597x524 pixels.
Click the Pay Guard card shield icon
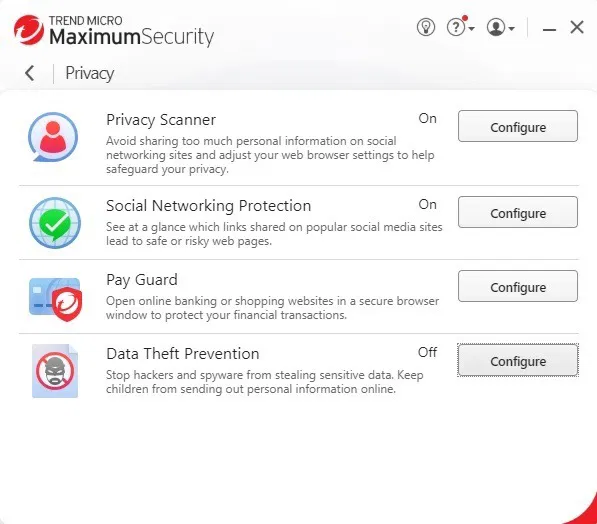pyautogui.click(x=56, y=299)
